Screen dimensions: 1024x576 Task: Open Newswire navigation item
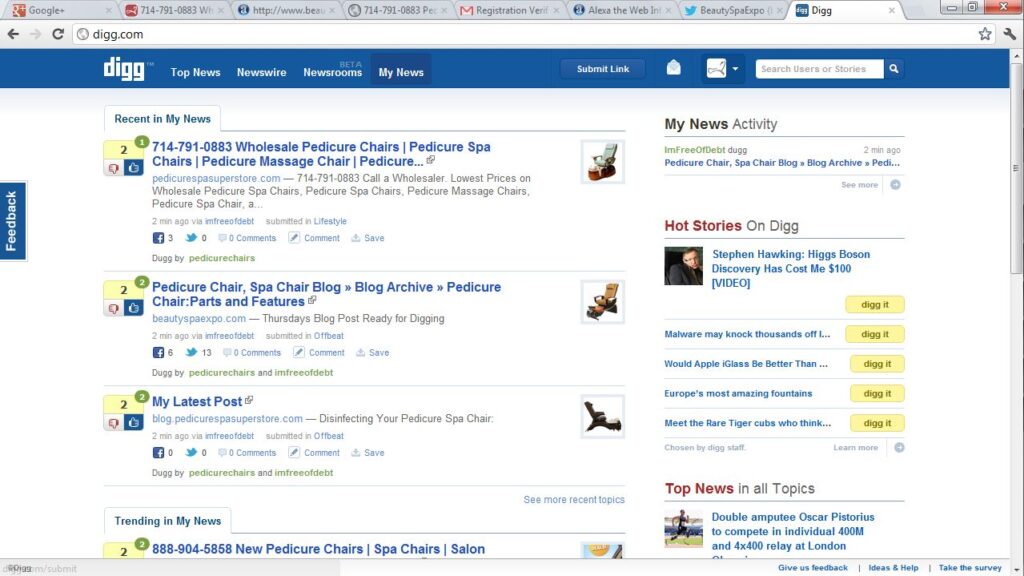pos(261,72)
